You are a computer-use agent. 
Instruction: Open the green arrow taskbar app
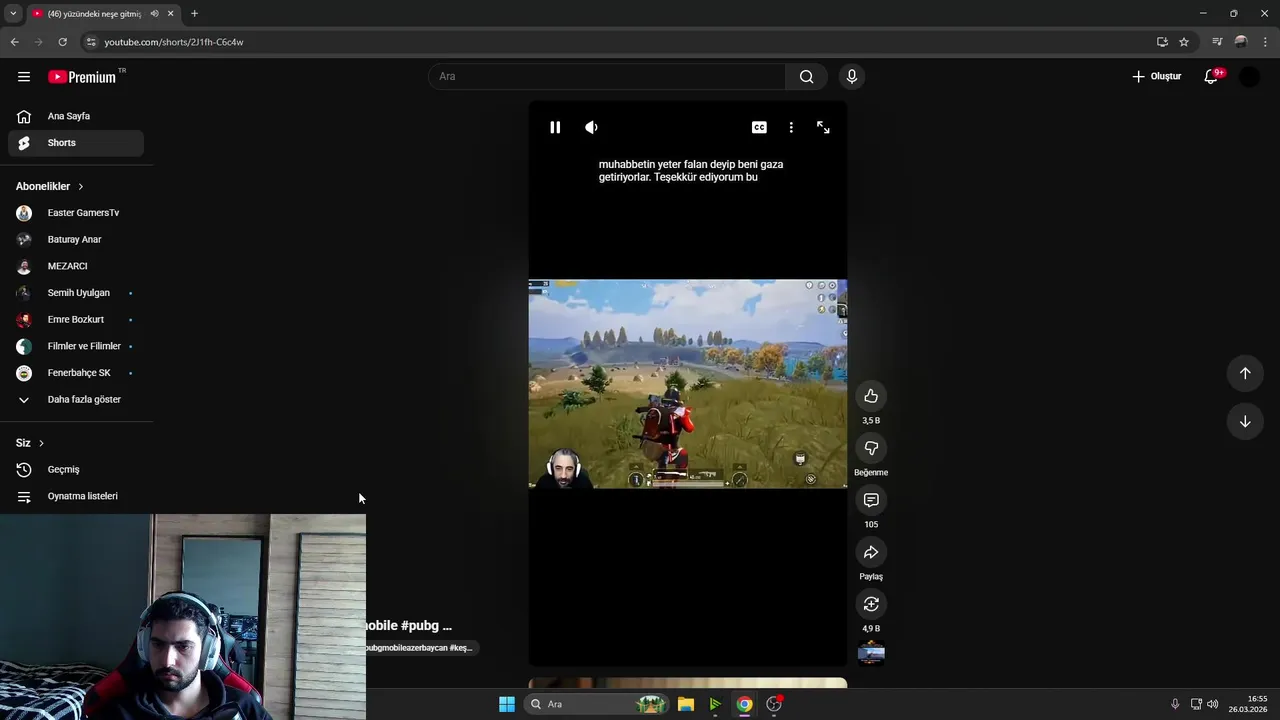coord(715,704)
